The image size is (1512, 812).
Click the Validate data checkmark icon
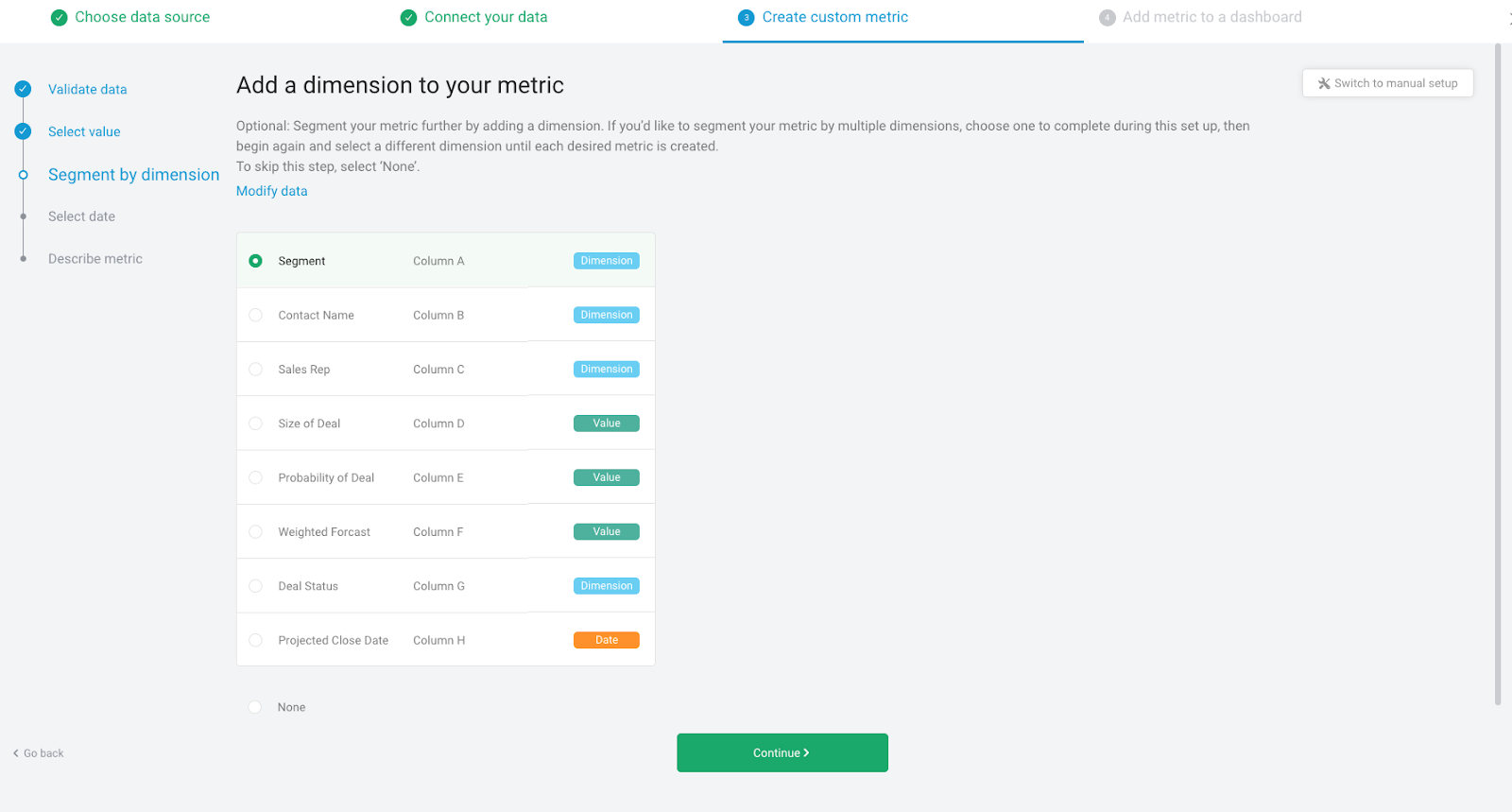(x=24, y=89)
